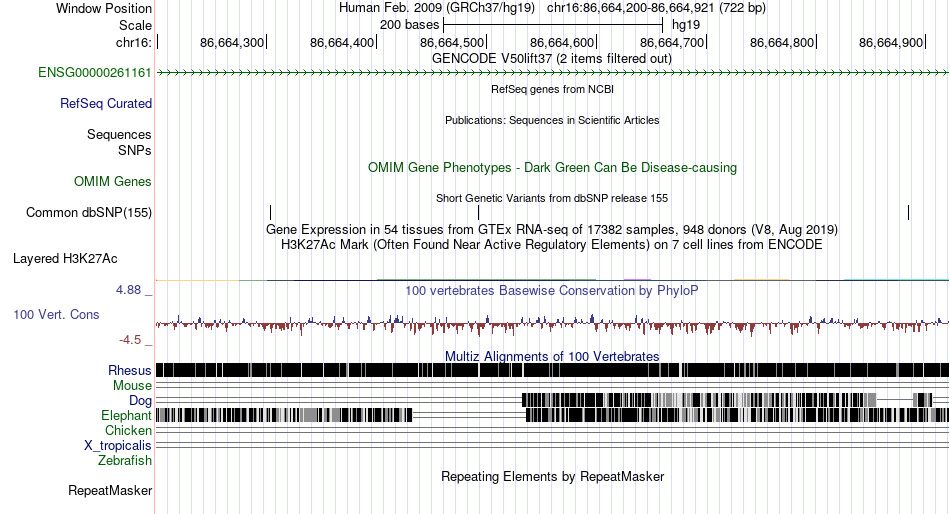Click Multiz Alignments of 100 Vertebrates title
This screenshot has height=514, width=950.
552,356
